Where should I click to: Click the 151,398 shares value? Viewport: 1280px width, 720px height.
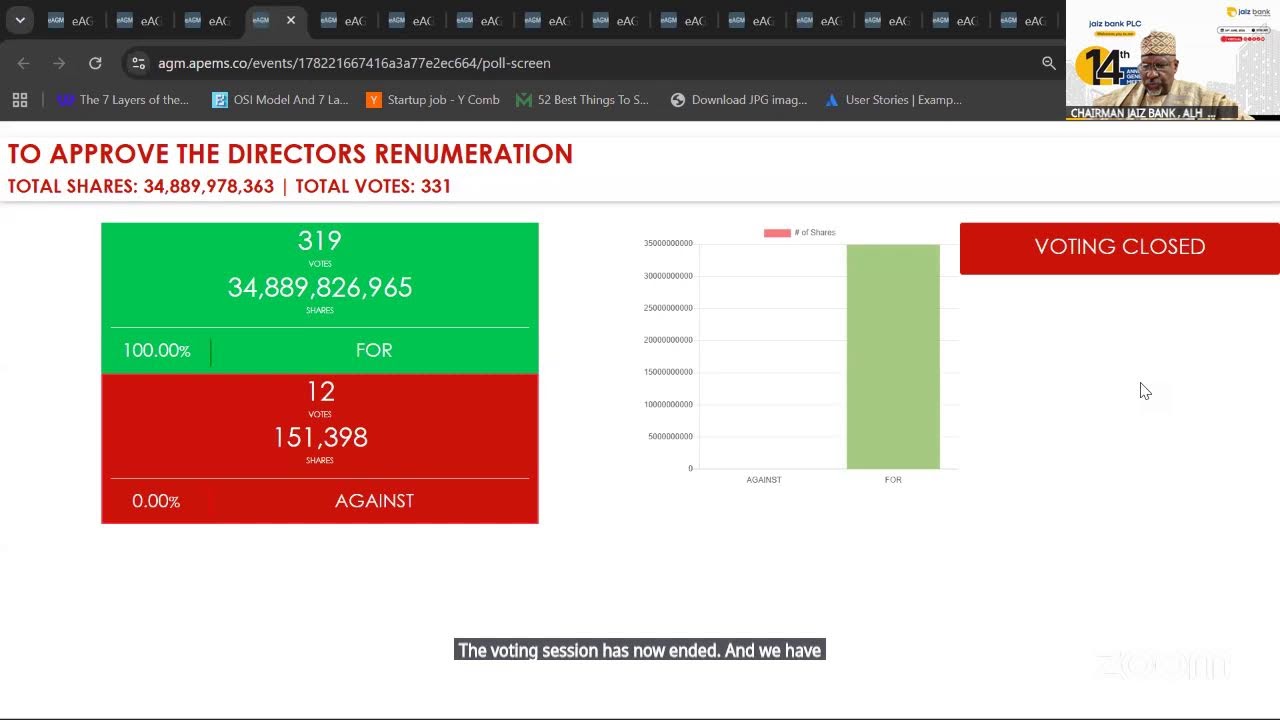(320, 438)
